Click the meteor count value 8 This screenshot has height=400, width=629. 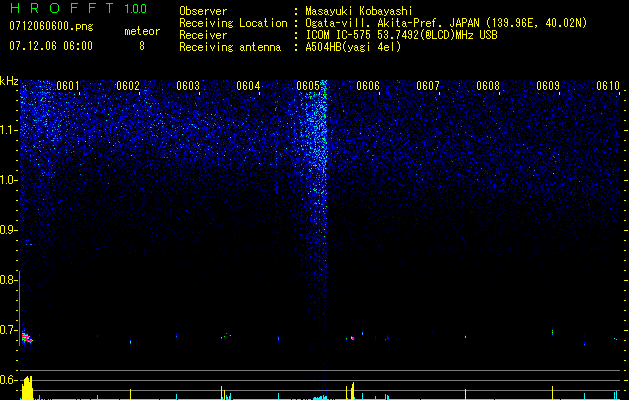(x=142, y=46)
